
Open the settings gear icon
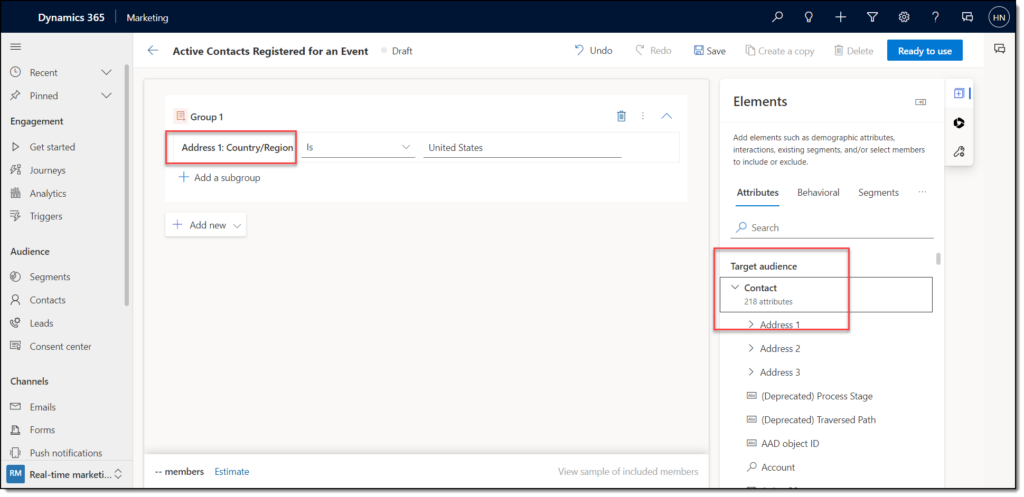(904, 18)
